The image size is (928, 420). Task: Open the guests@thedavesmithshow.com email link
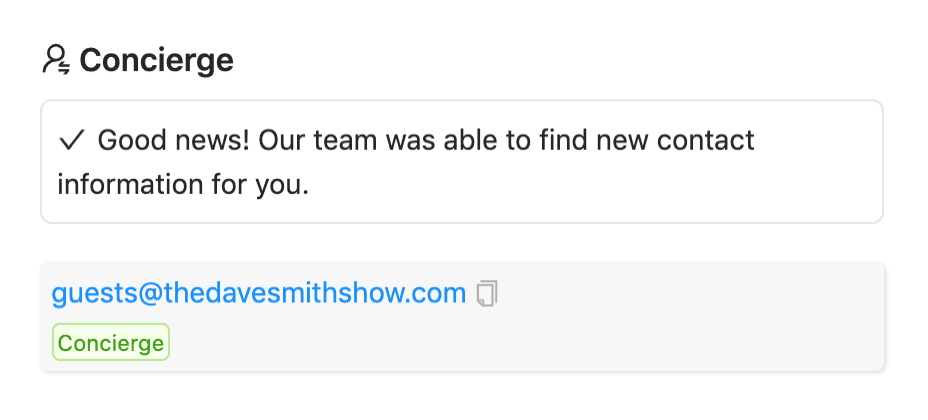coord(259,293)
